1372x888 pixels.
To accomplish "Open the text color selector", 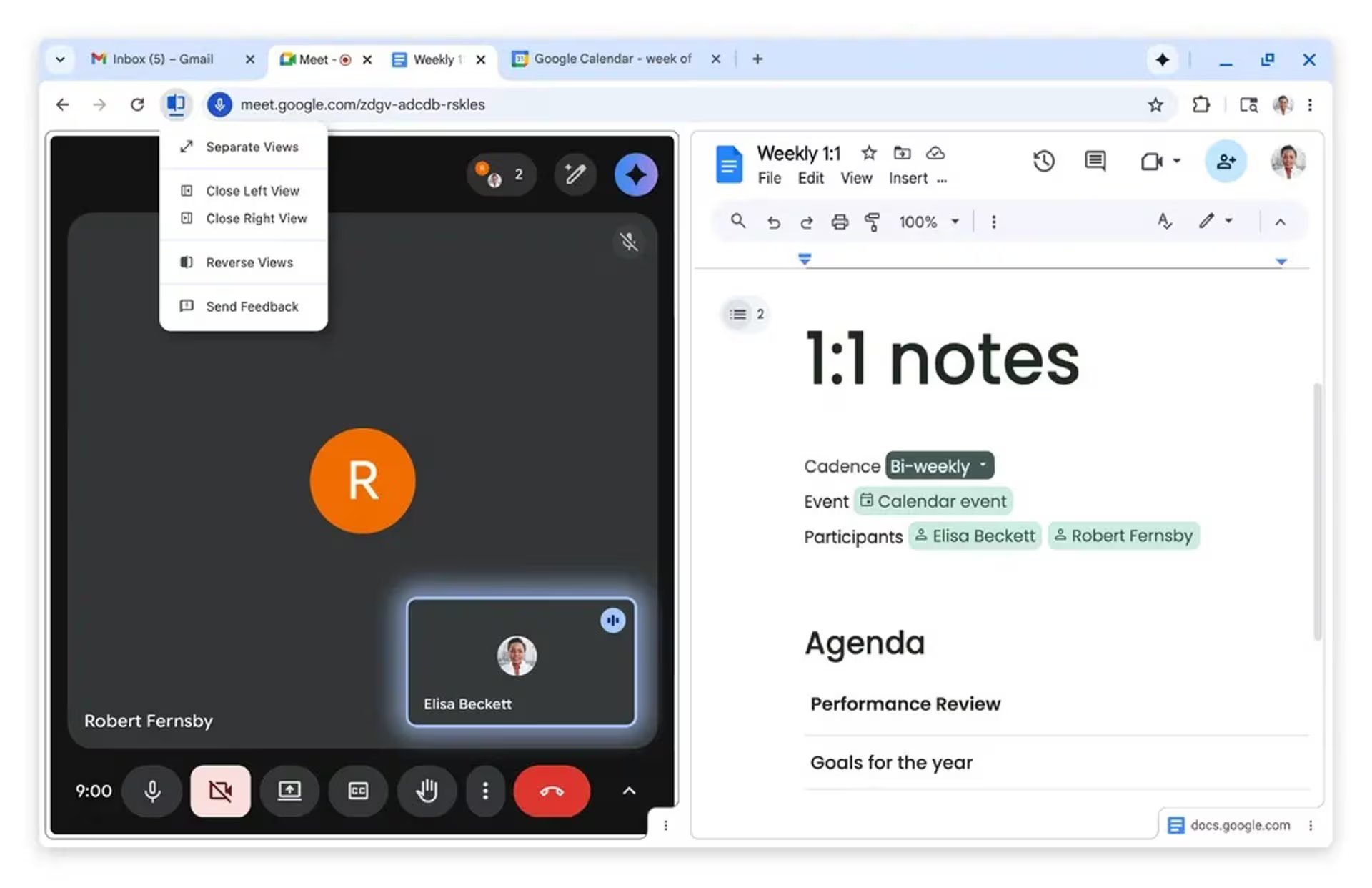I will [1165, 222].
